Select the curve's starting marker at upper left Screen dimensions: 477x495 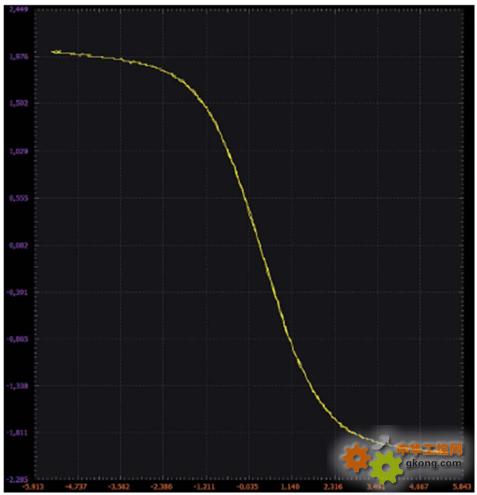(x=56, y=52)
